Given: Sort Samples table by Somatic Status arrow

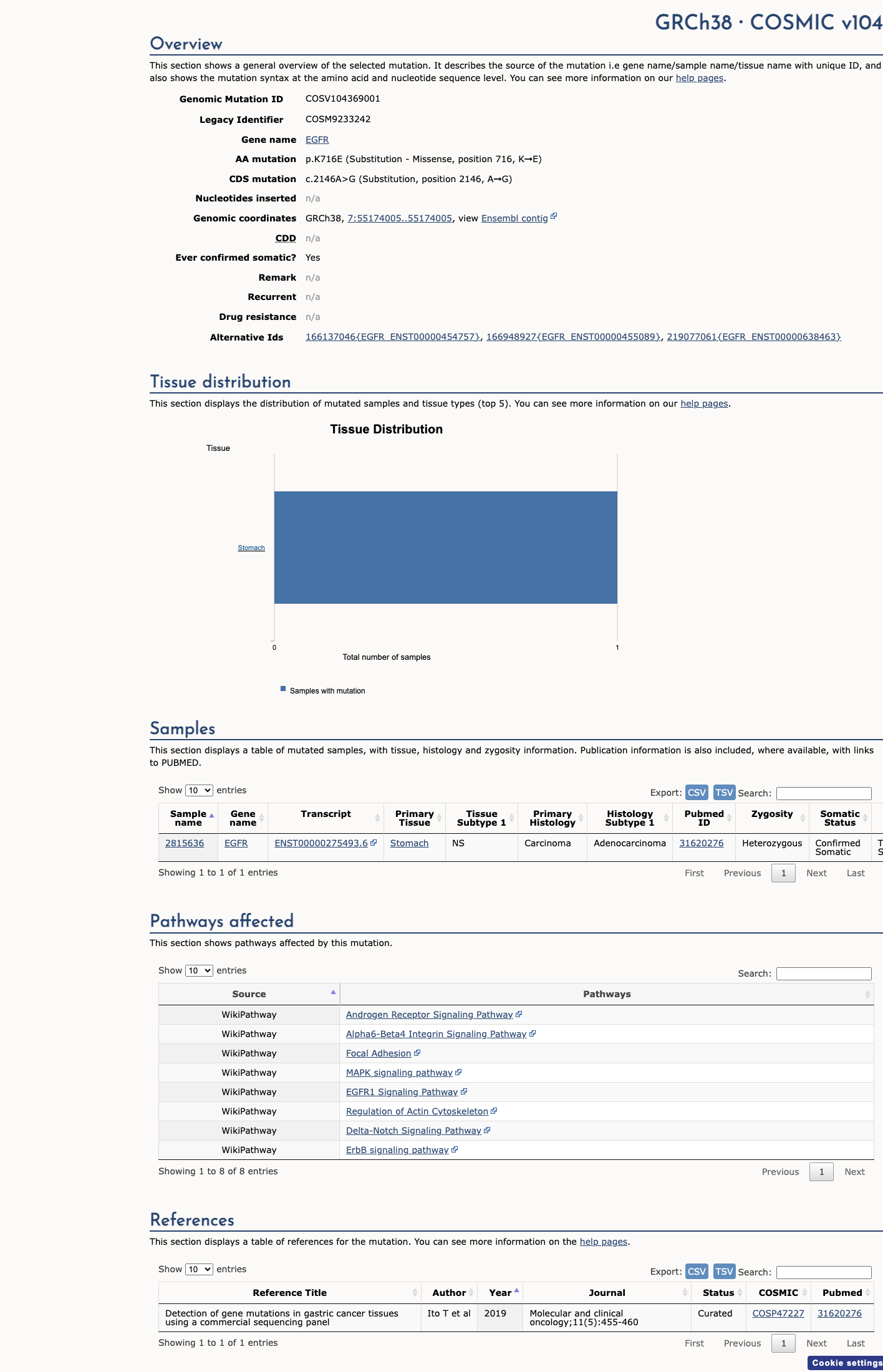Looking at the screenshot, I should pos(865,818).
